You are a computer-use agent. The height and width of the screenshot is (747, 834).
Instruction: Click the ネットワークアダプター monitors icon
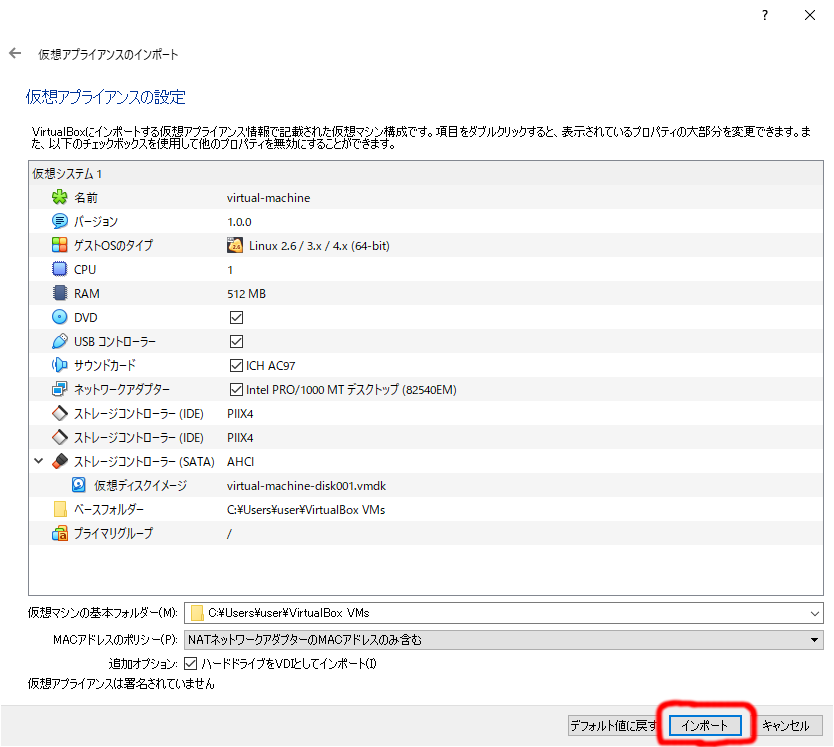coord(60,389)
